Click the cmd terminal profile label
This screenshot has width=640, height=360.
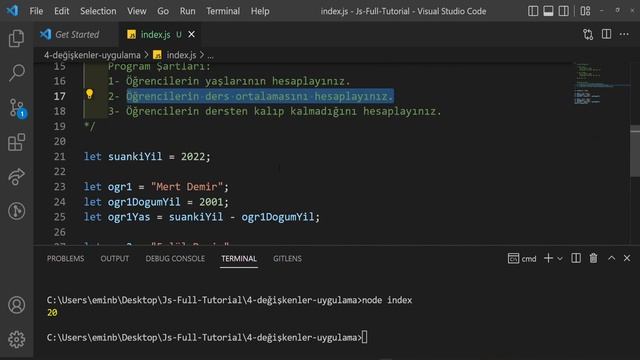coord(522,258)
